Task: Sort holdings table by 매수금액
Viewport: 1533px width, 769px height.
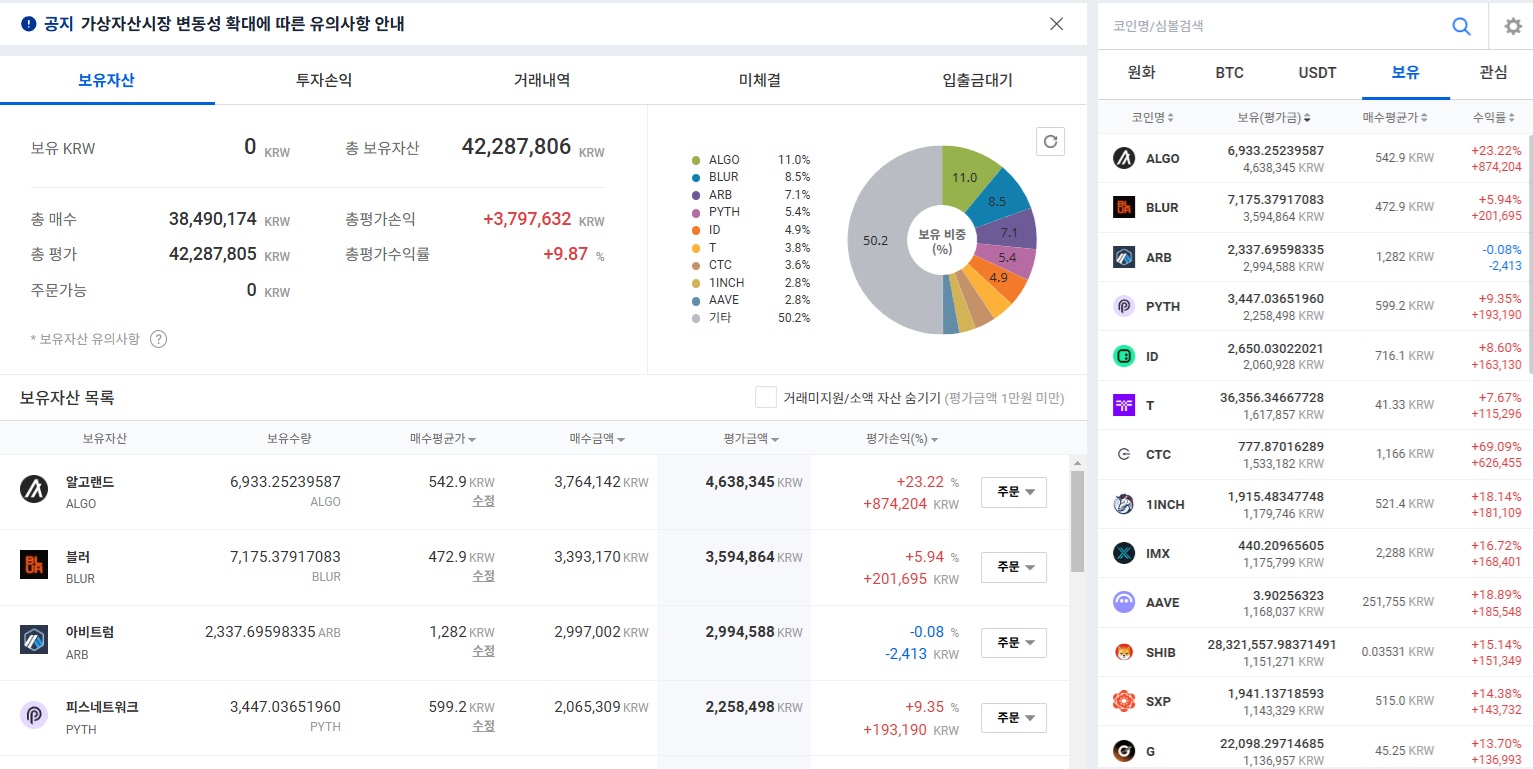Action: click(597, 439)
